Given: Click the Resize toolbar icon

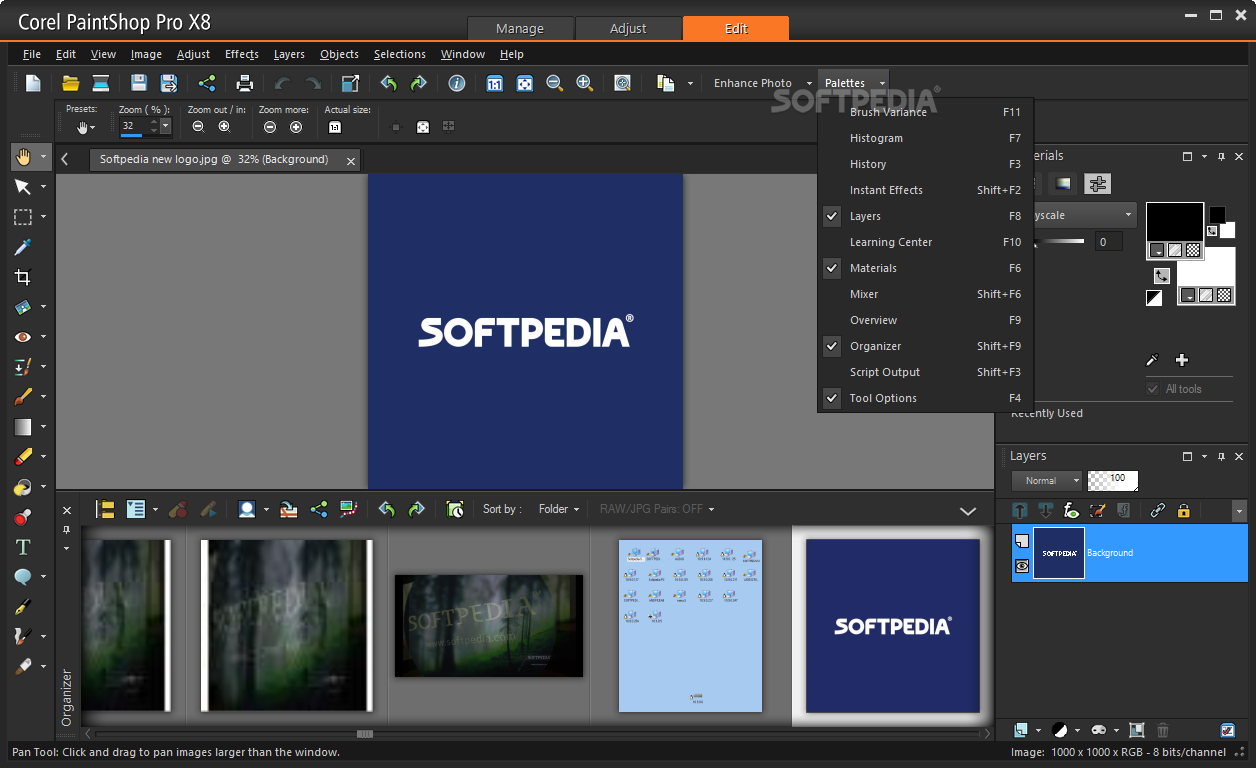Looking at the screenshot, I should coord(350,83).
